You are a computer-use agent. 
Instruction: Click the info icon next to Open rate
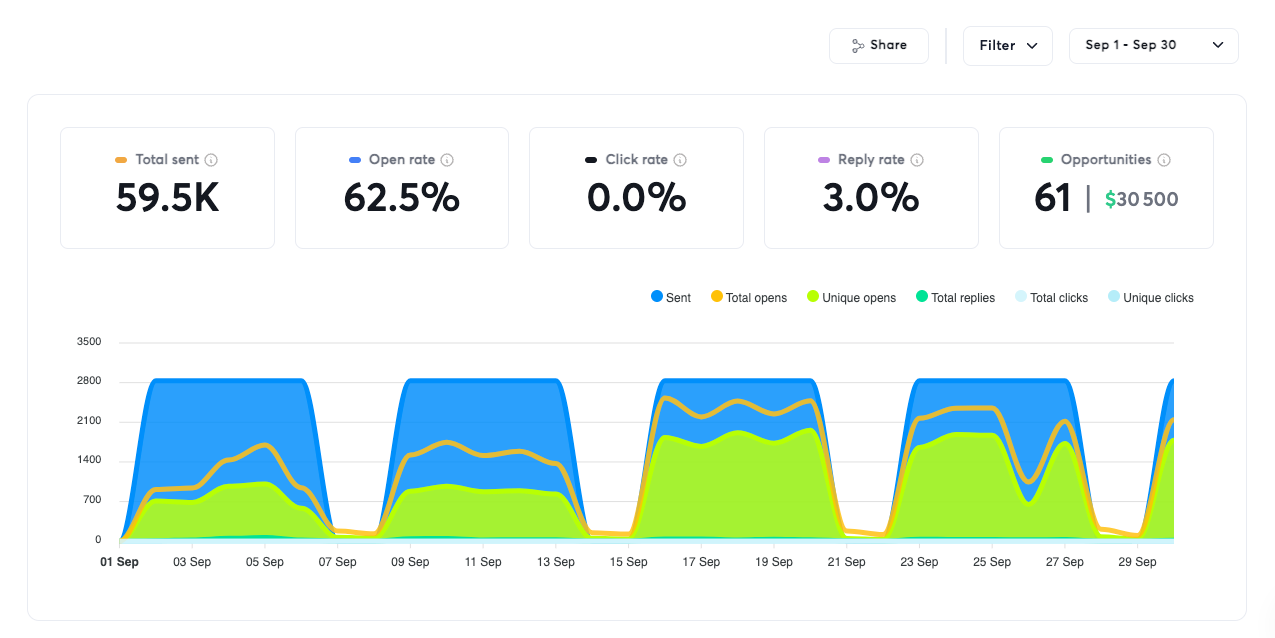[x=447, y=160]
